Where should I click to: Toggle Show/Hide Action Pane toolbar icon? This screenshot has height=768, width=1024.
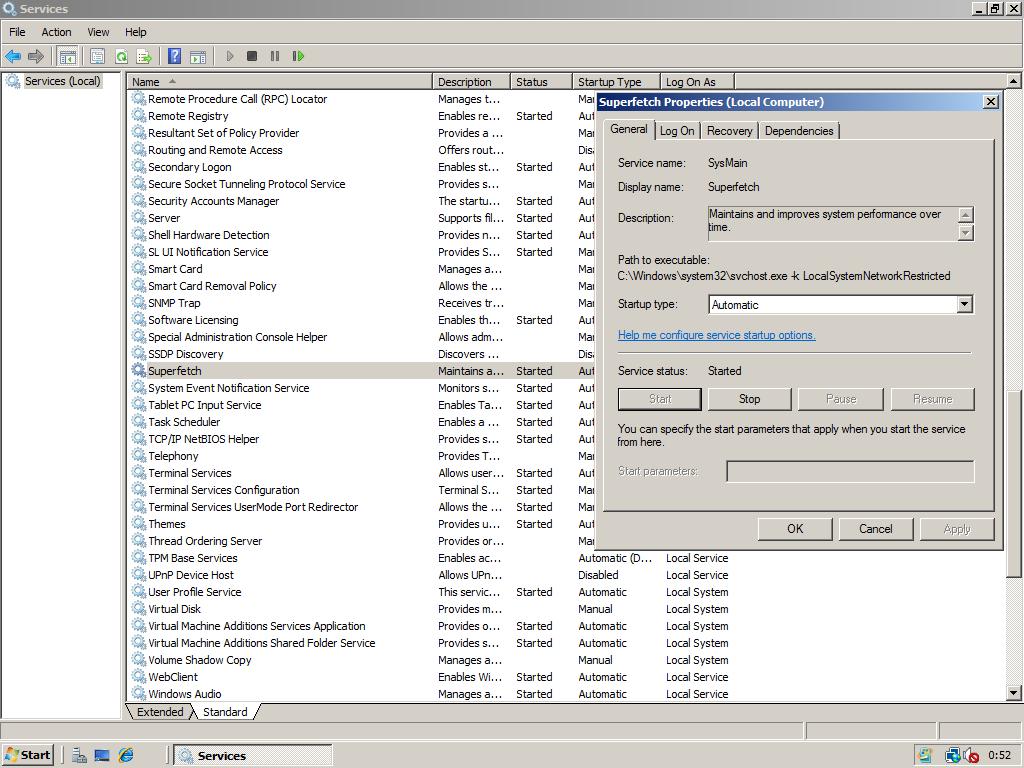click(x=198, y=56)
